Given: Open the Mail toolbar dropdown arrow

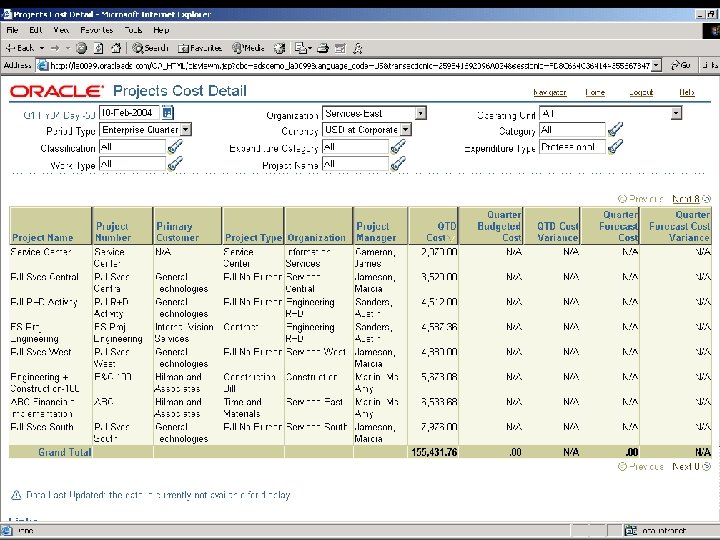Looking at the screenshot, I should pyautogui.click(x=310, y=48).
